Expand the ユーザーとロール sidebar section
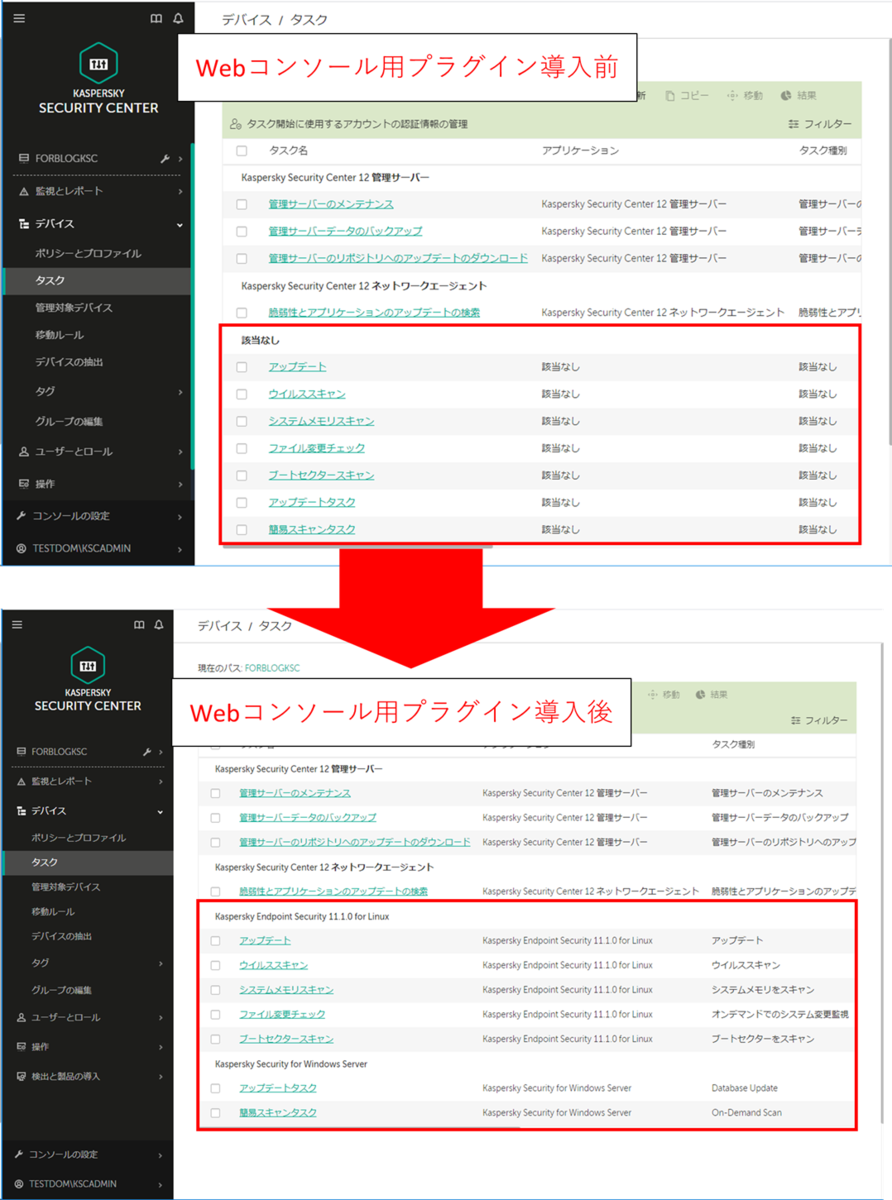Image resolution: width=892 pixels, height=1200 pixels. tap(68, 451)
